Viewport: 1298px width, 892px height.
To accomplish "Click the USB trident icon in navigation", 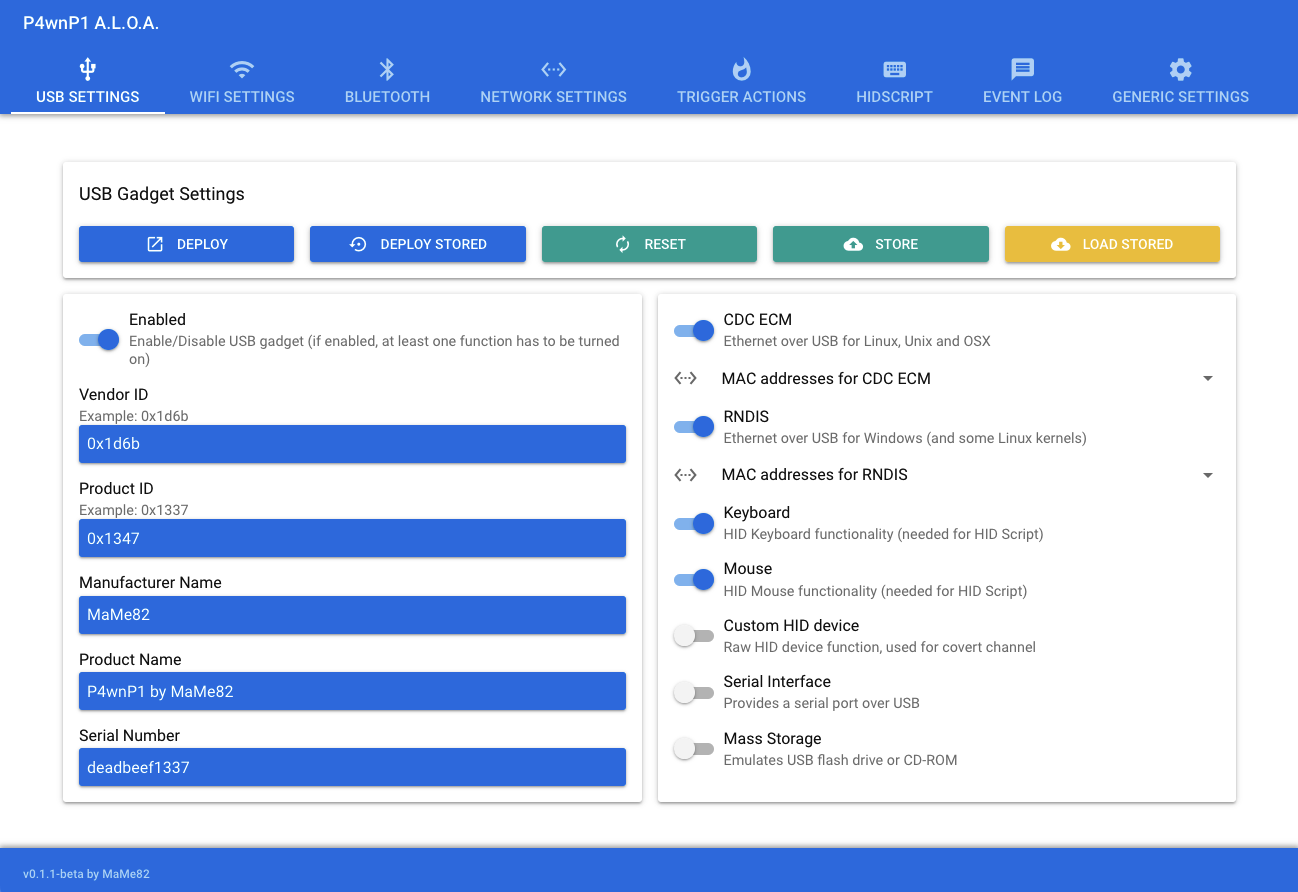I will coord(87,69).
